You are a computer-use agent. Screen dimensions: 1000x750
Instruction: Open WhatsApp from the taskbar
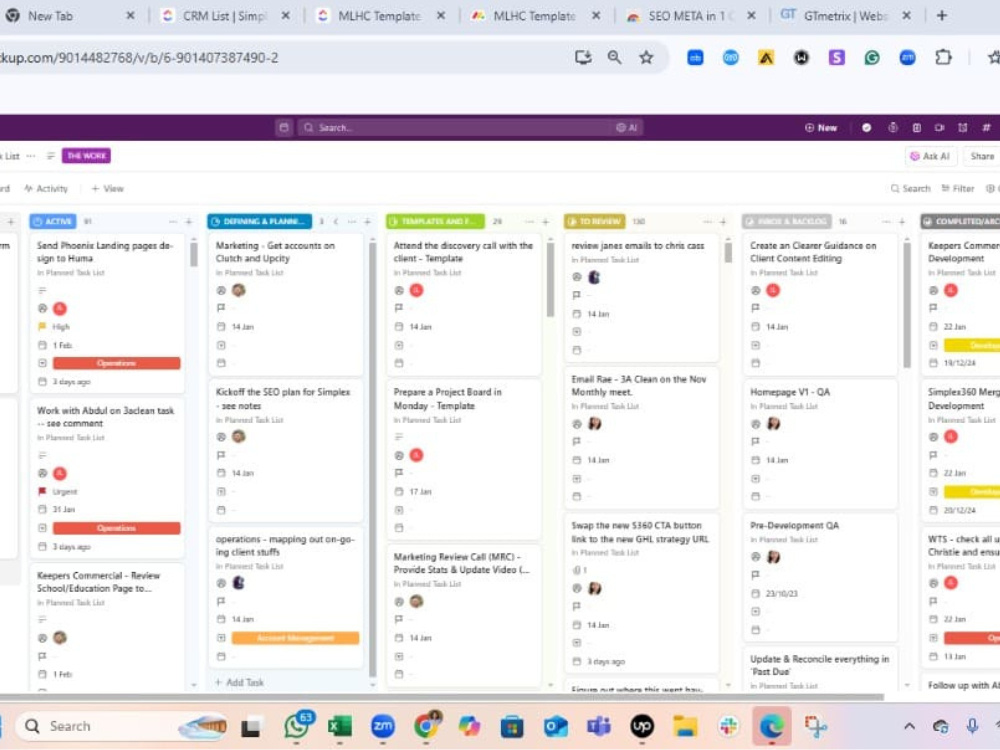(x=297, y=726)
